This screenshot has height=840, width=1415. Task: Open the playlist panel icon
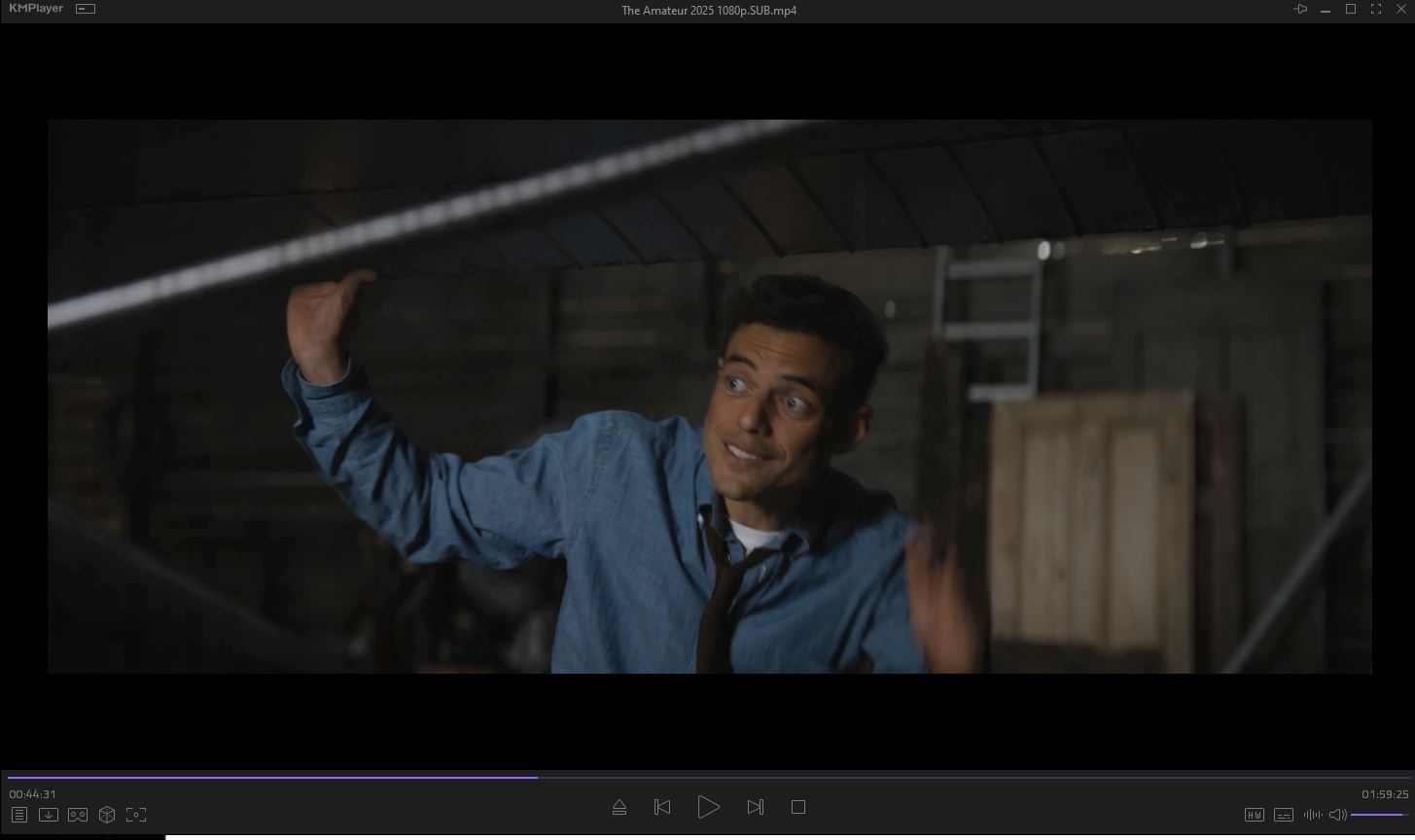click(19, 815)
